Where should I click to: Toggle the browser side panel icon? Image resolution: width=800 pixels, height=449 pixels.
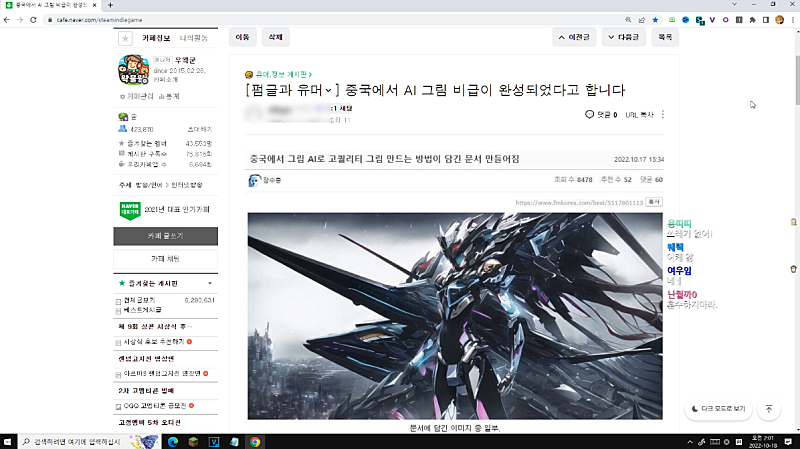(x=766, y=20)
